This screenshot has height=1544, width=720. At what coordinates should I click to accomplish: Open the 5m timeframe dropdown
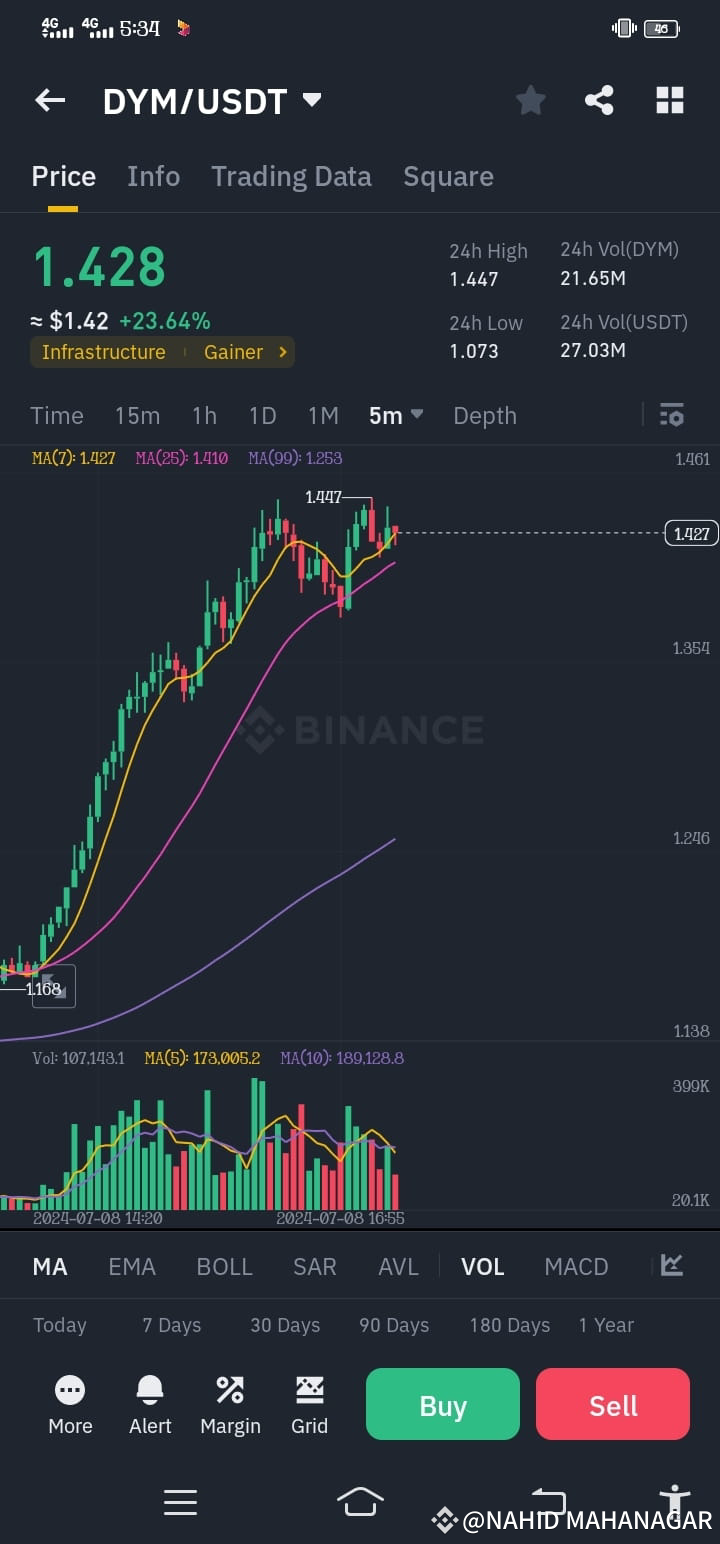click(x=396, y=415)
